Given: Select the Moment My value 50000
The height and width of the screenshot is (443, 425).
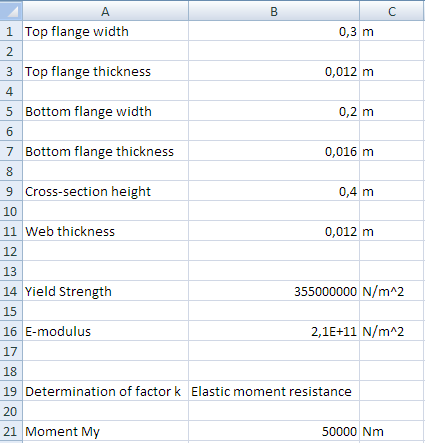Looking at the screenshot, I should [x=274, y=431].
